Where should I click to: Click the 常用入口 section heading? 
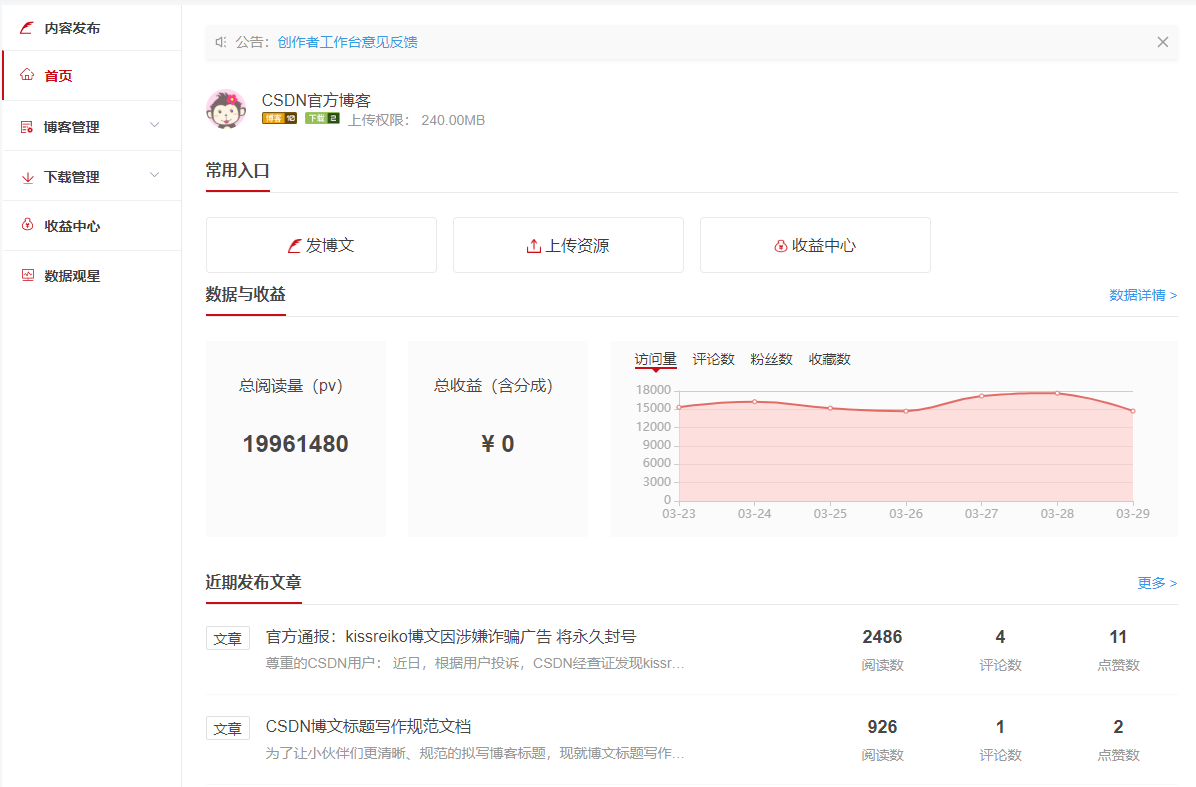pos(237,171)
